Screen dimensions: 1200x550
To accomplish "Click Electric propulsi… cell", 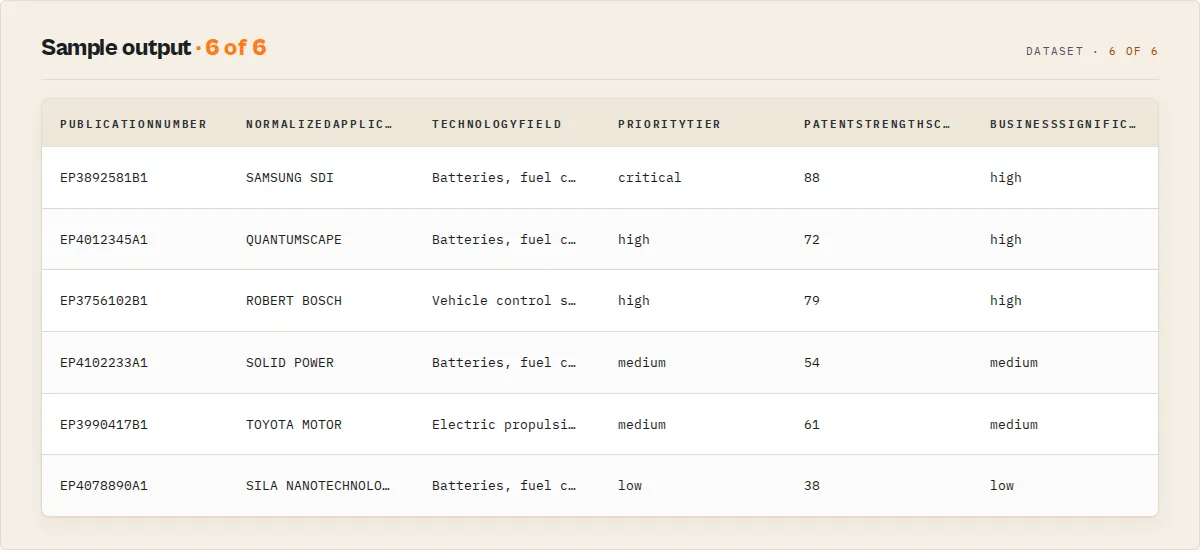I will [x=505, y=425].
